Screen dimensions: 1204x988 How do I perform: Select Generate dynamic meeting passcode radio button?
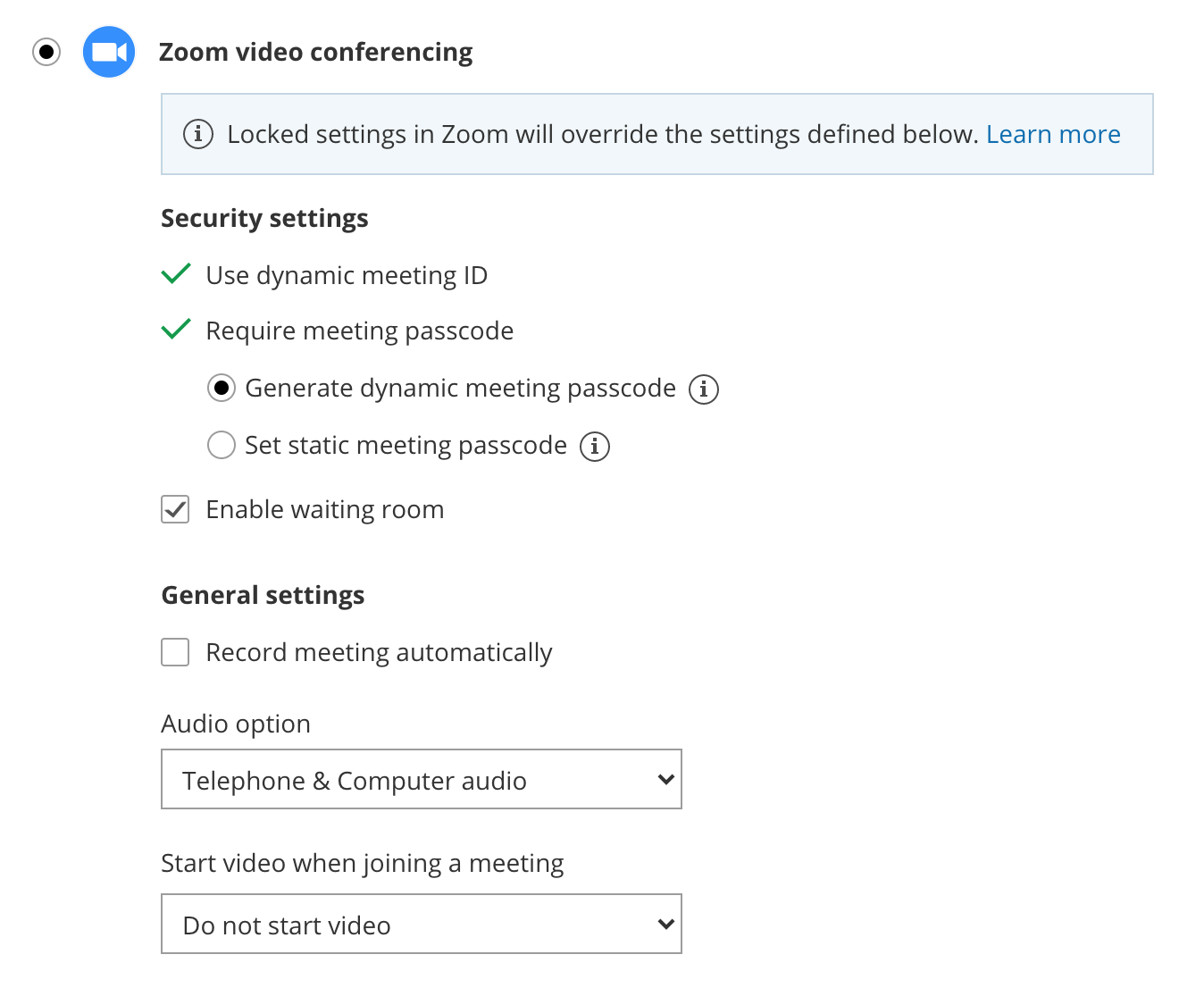pyautogui.click(x=222, y=389)
